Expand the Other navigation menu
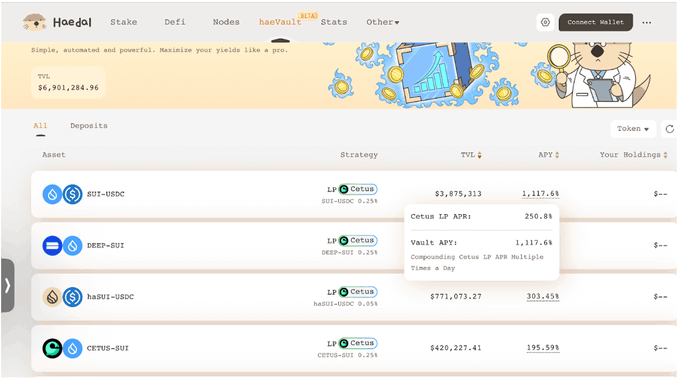 click(x=382, y=22)
